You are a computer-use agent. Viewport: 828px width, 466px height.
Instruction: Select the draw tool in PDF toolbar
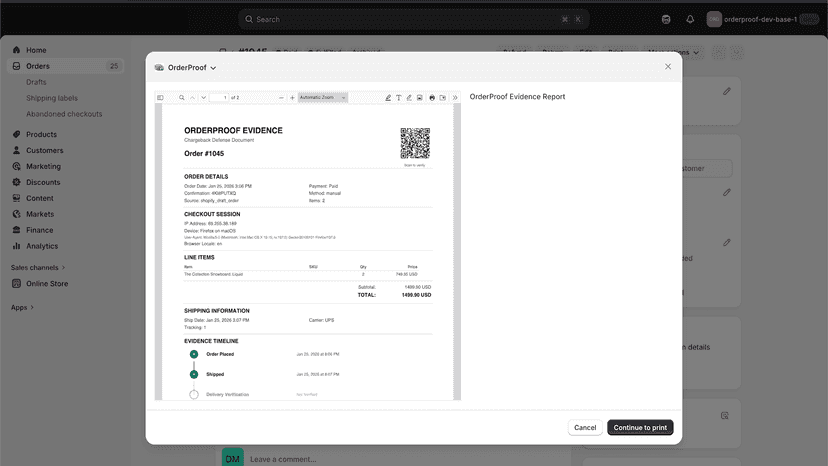click(409, 98)
